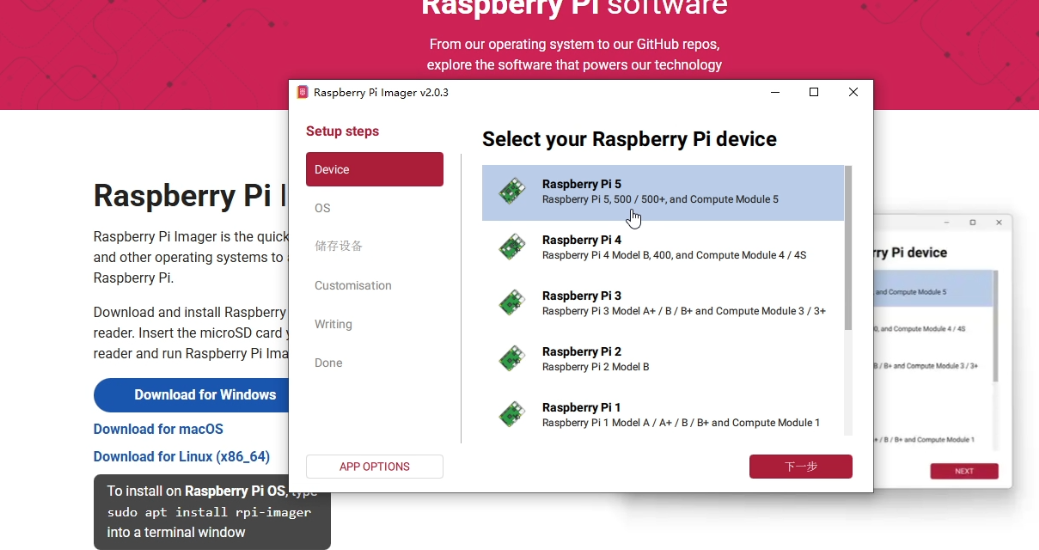Pick Raspberry Pi 3 device option
The width and height of the screenshot is (1039, 550).
[663, 303]
